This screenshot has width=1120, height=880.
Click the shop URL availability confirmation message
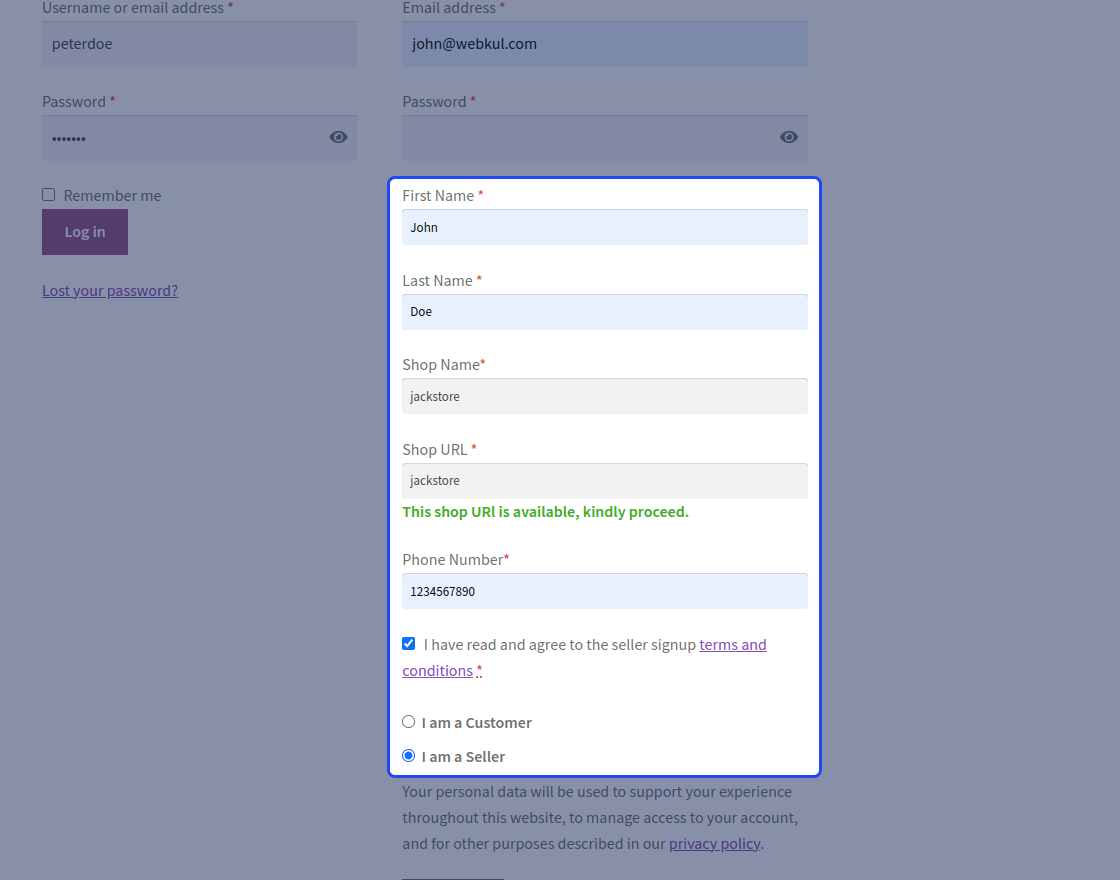click(x=545, y=512)
